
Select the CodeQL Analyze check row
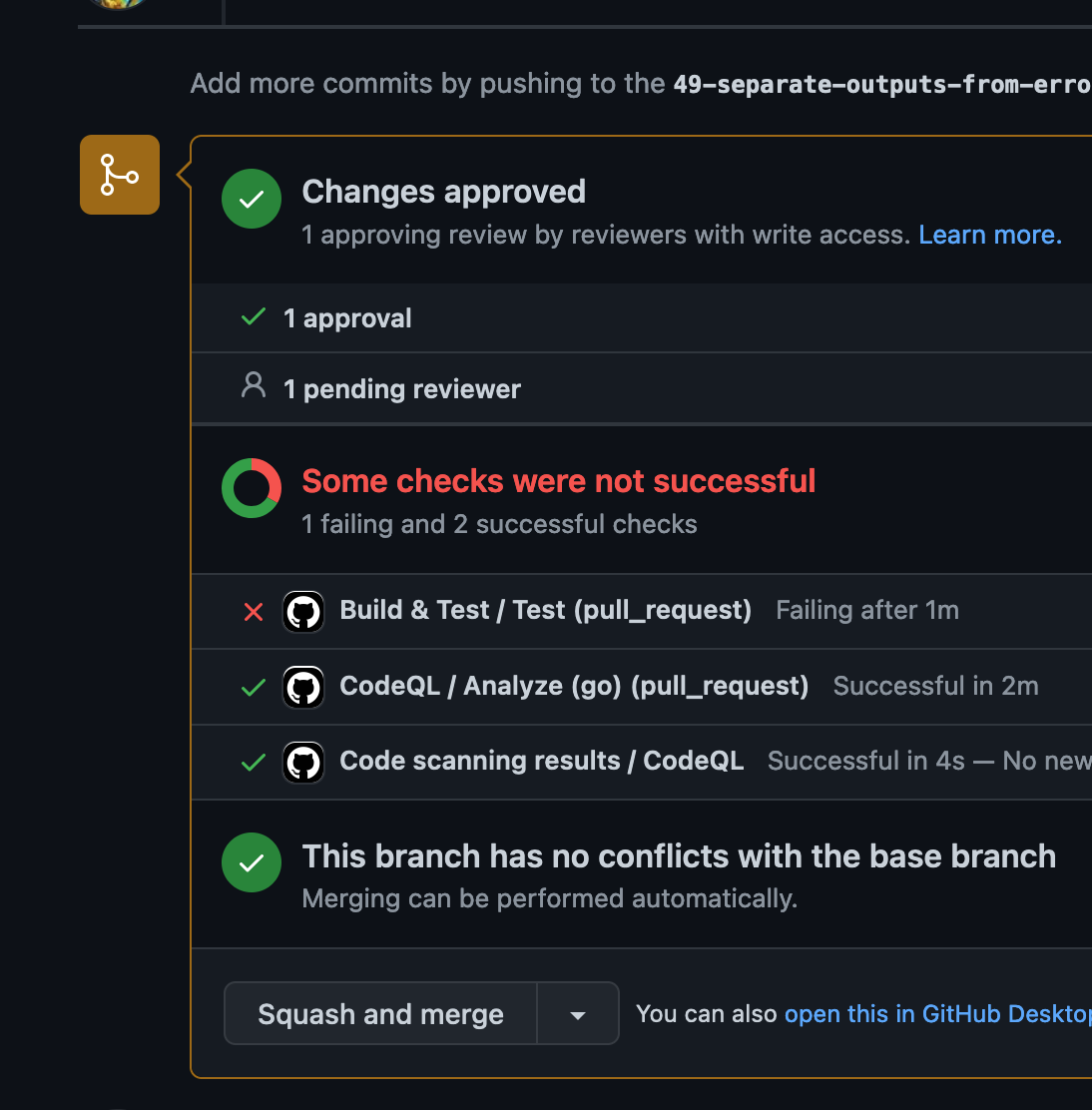[574, 687]
